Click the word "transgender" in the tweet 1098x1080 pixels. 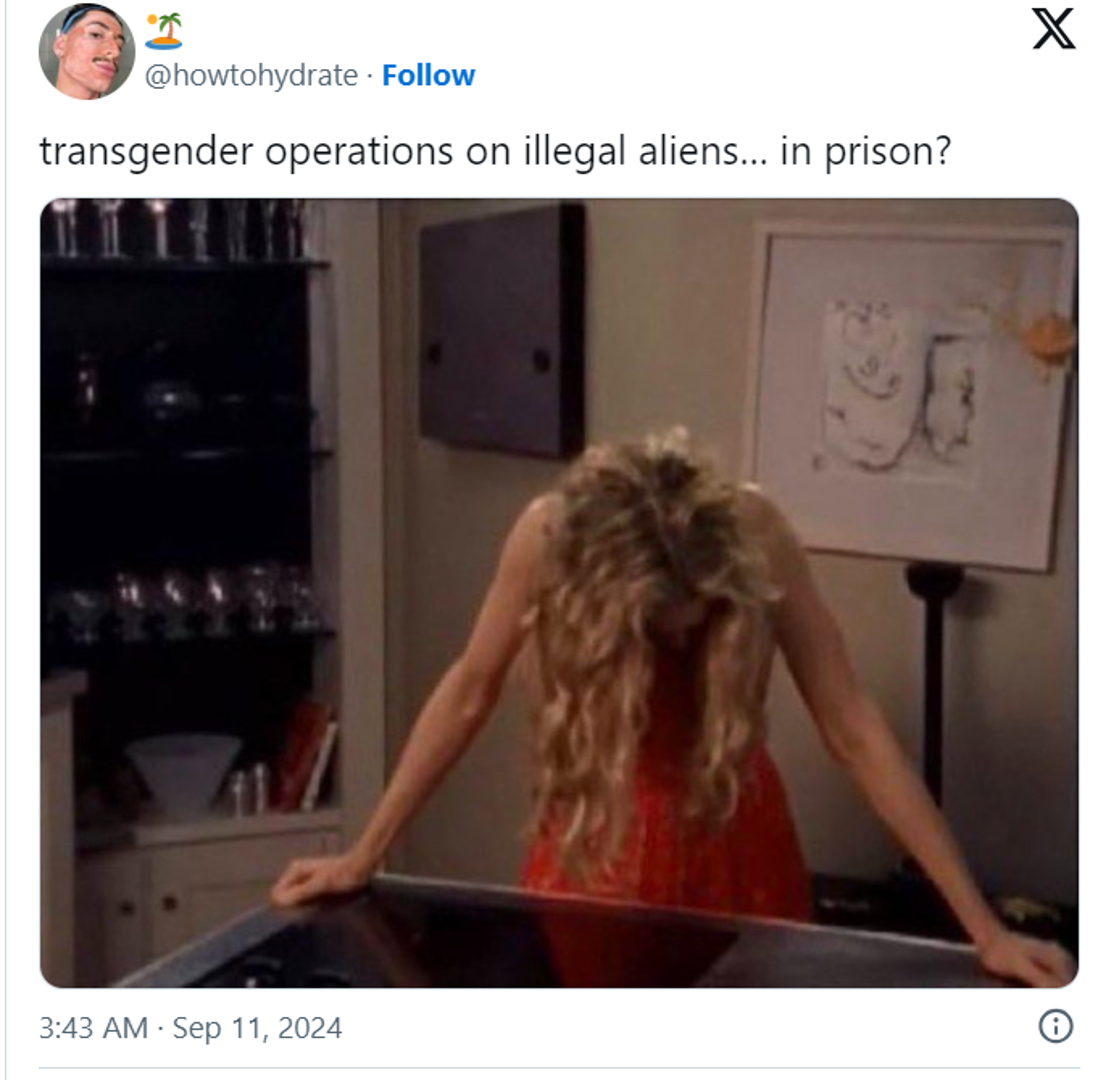click(146, 152)
